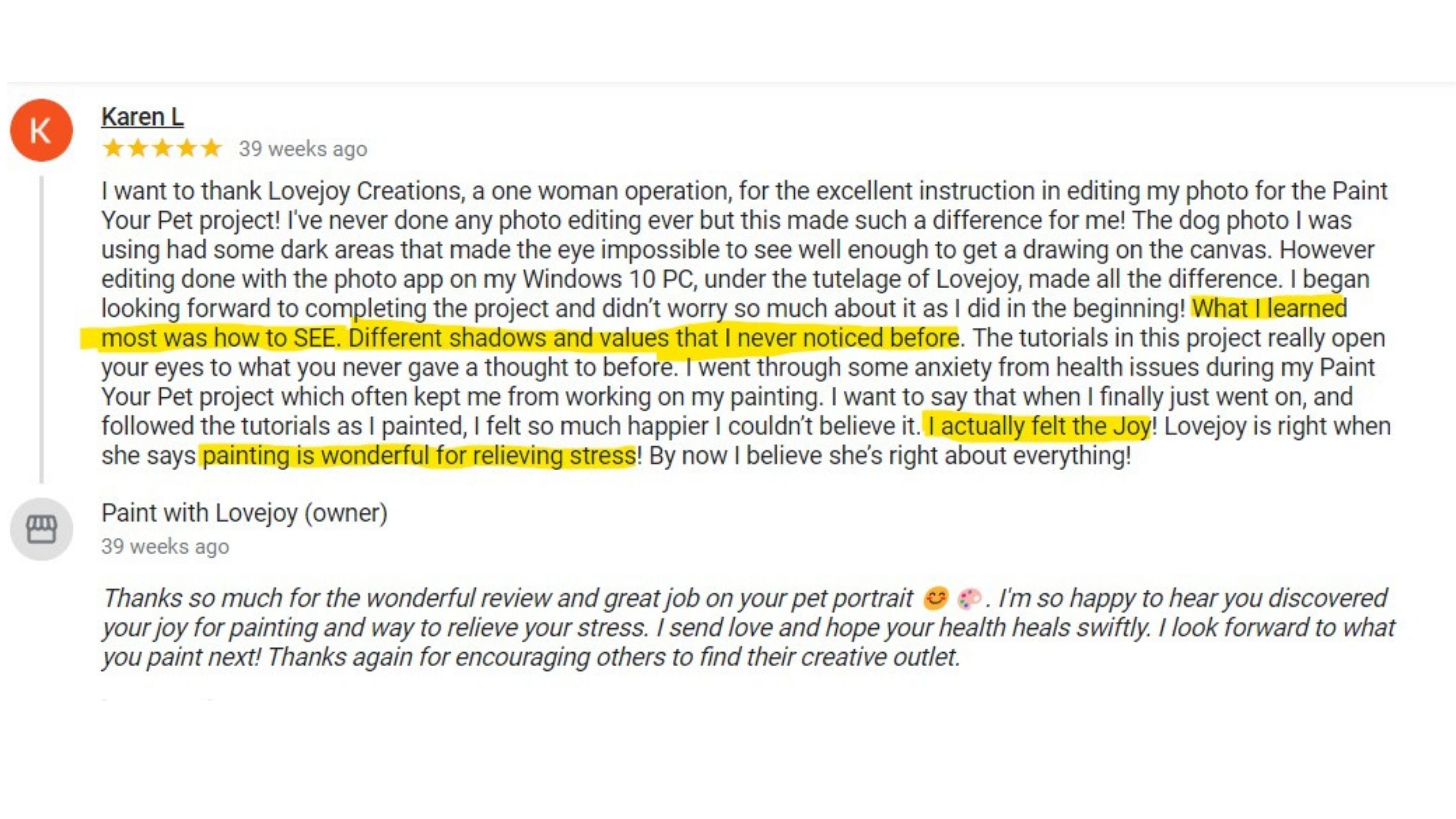
Task: Click the fifth gold rating star
Action: [211, 148]
